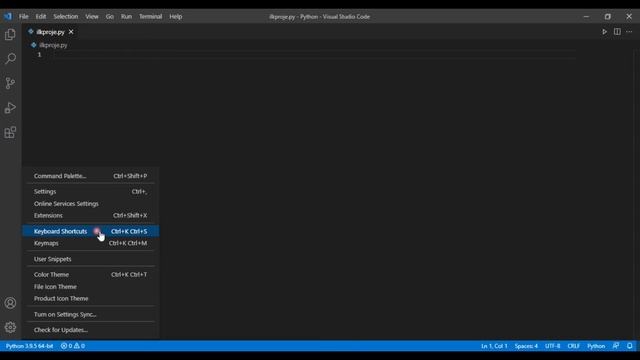Screen dimensions: 640x360
Task: Click Ln 1, Col 1 in status bar
Action: point(494,346)
